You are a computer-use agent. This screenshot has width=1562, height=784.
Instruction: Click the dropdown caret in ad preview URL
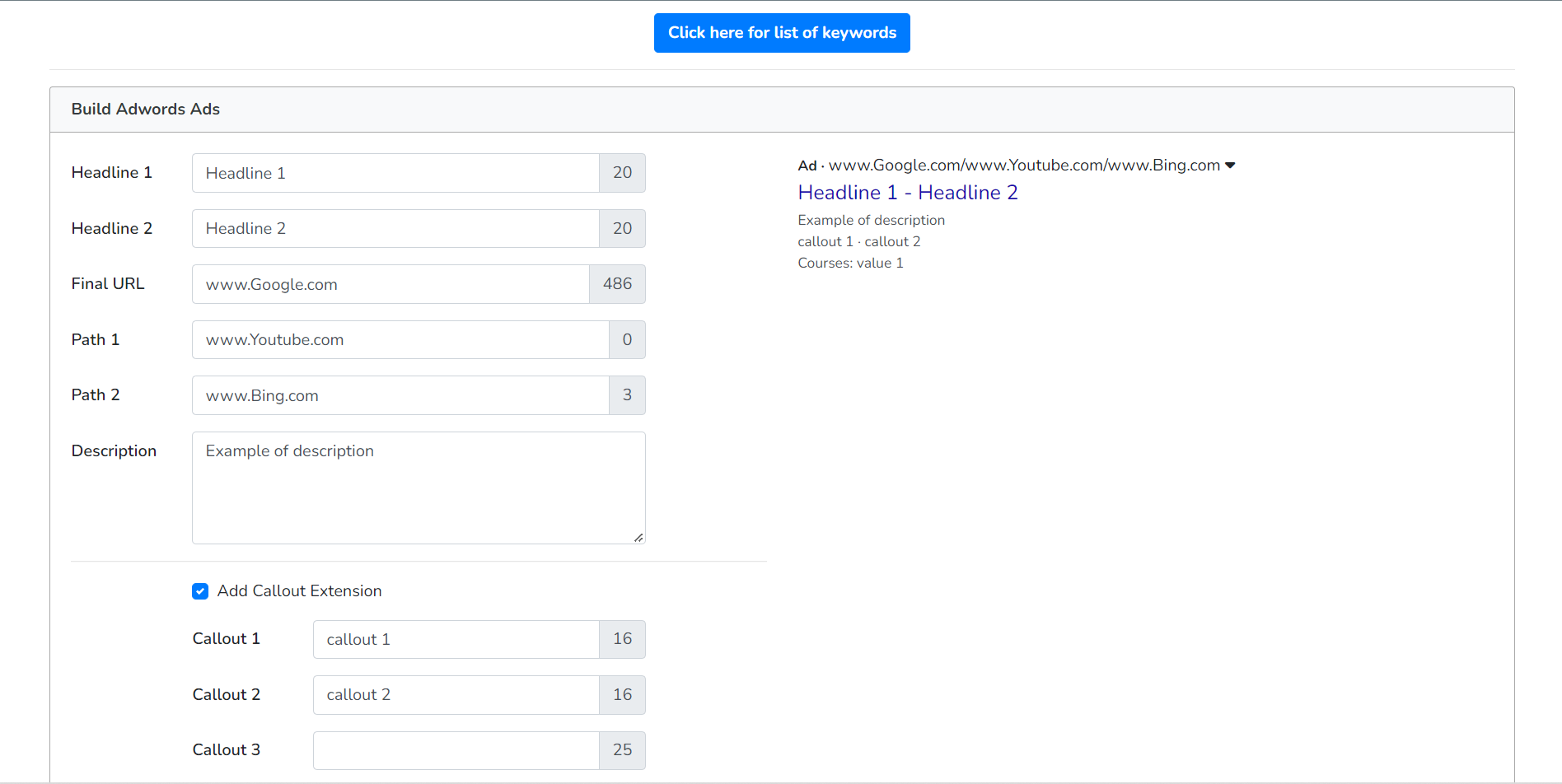(1230, 166)
